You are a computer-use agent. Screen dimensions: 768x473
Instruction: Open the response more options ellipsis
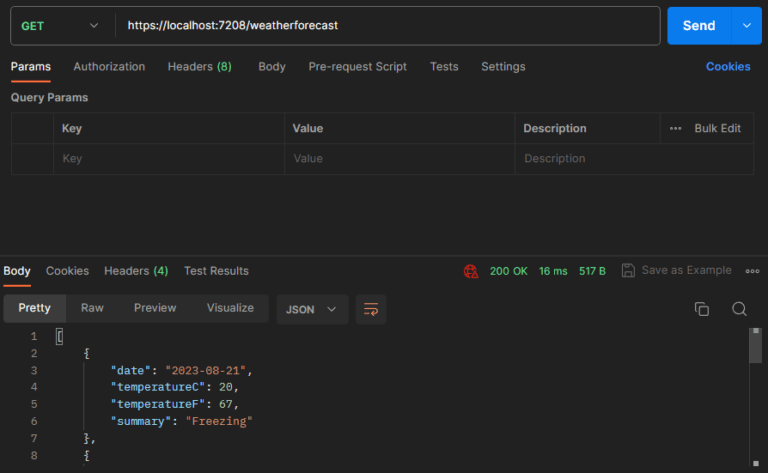pos(752,271)
